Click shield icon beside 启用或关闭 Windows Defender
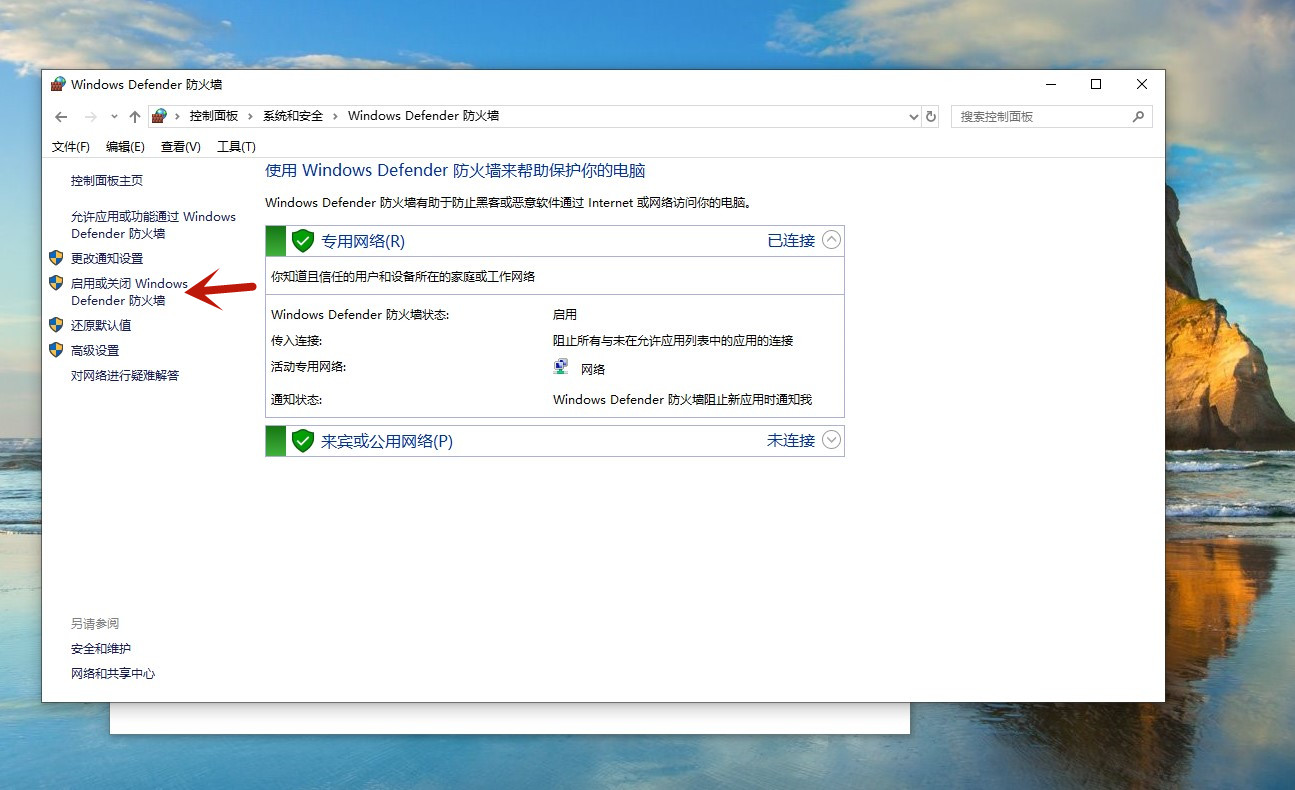Screen dimensions: 1295x790 tap(56, 283)
